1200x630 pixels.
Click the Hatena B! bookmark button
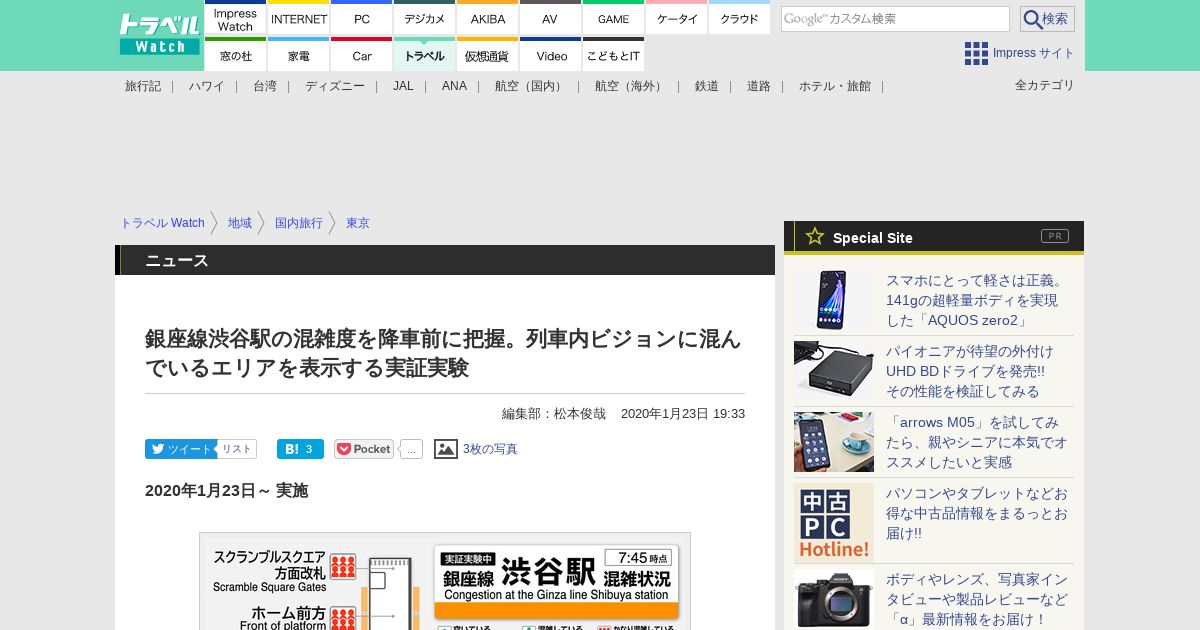click(x=300, y=449)
